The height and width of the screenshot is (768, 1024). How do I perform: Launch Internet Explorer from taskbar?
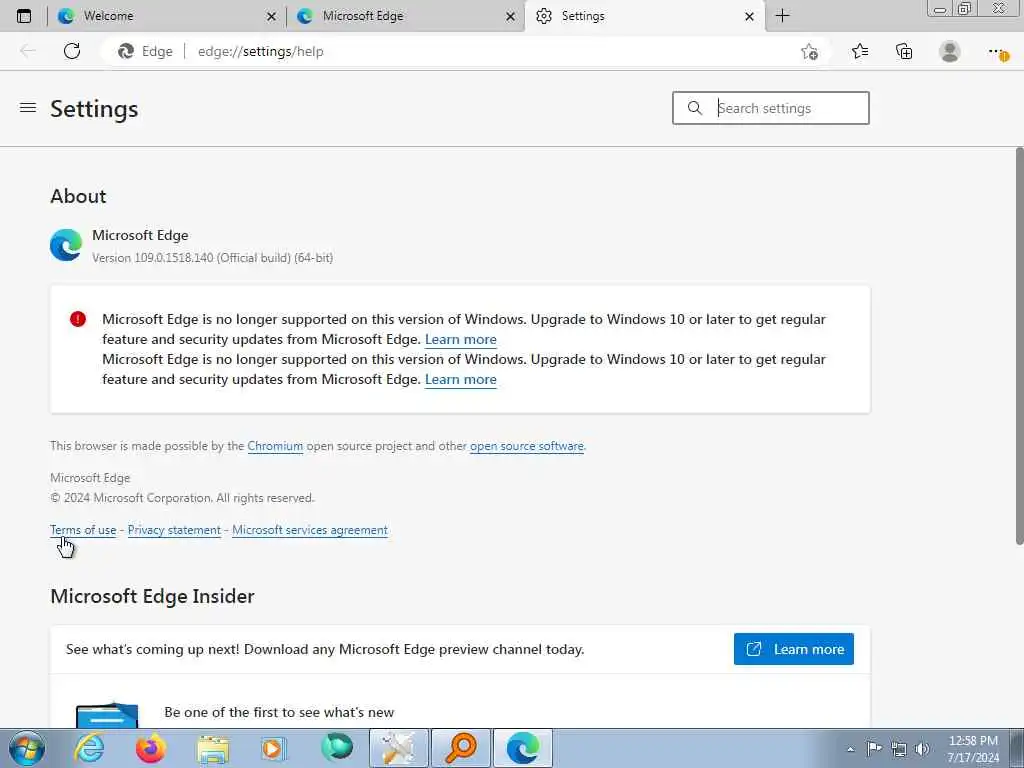point(89,748)
